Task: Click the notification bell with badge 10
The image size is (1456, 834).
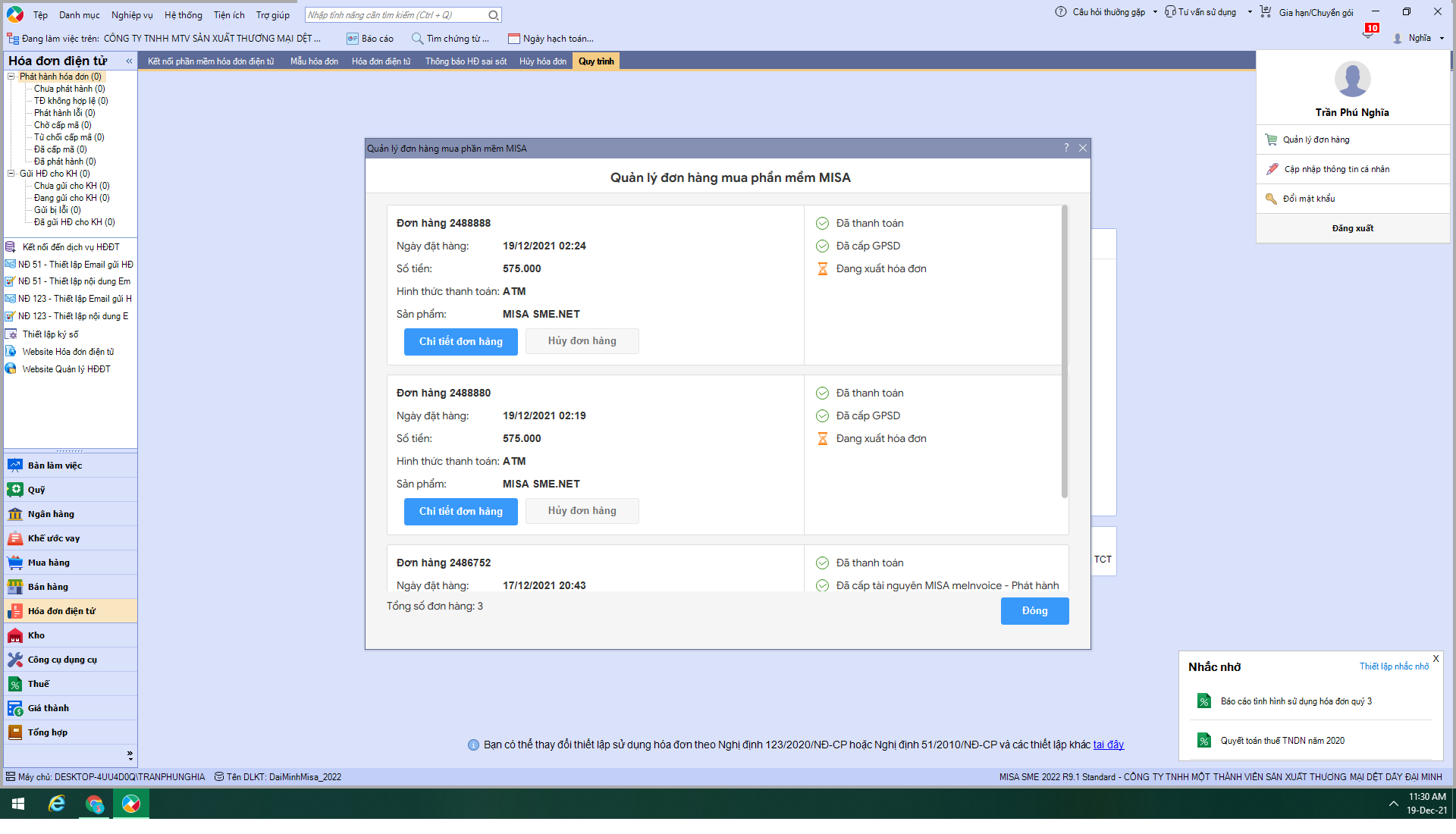Action: 1369,33
